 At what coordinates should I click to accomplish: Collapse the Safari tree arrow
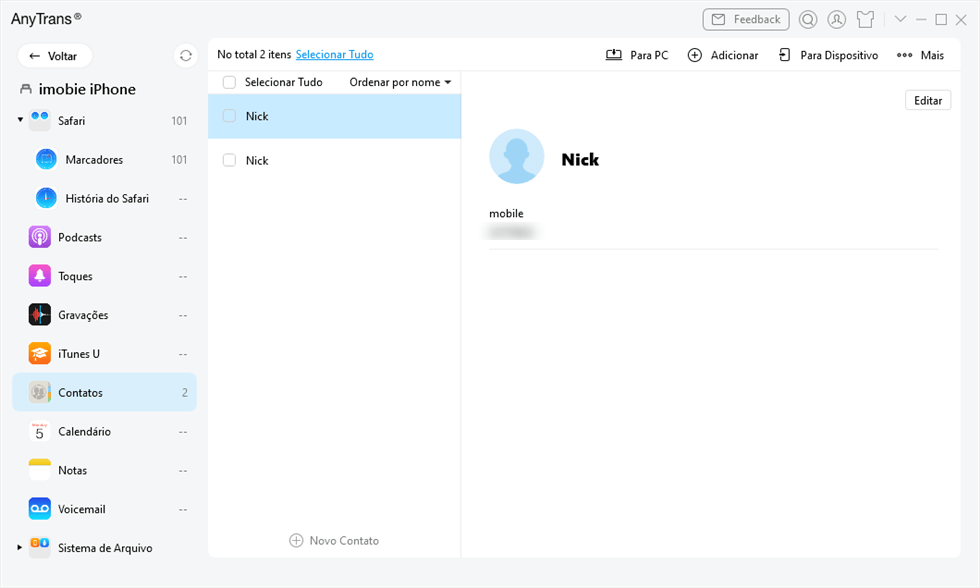tap(20, 119)
